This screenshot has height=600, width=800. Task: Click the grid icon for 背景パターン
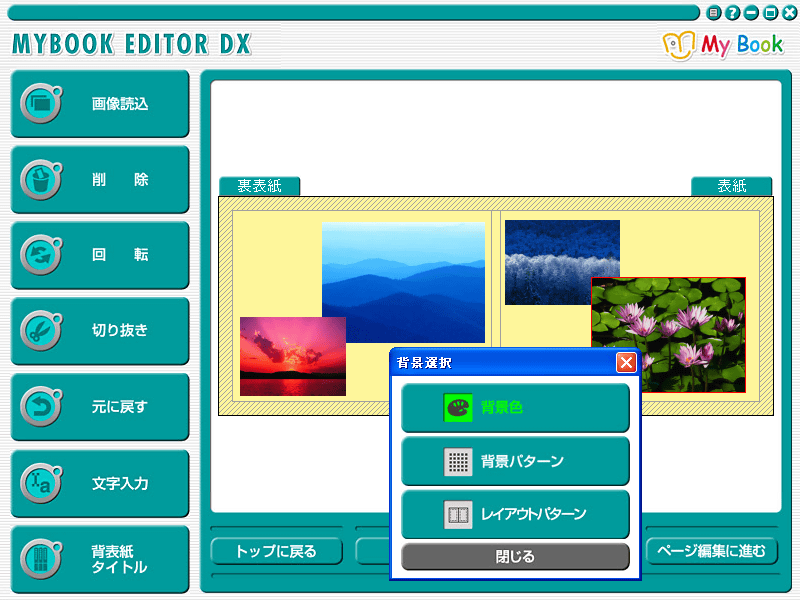(x=458, y=461)
